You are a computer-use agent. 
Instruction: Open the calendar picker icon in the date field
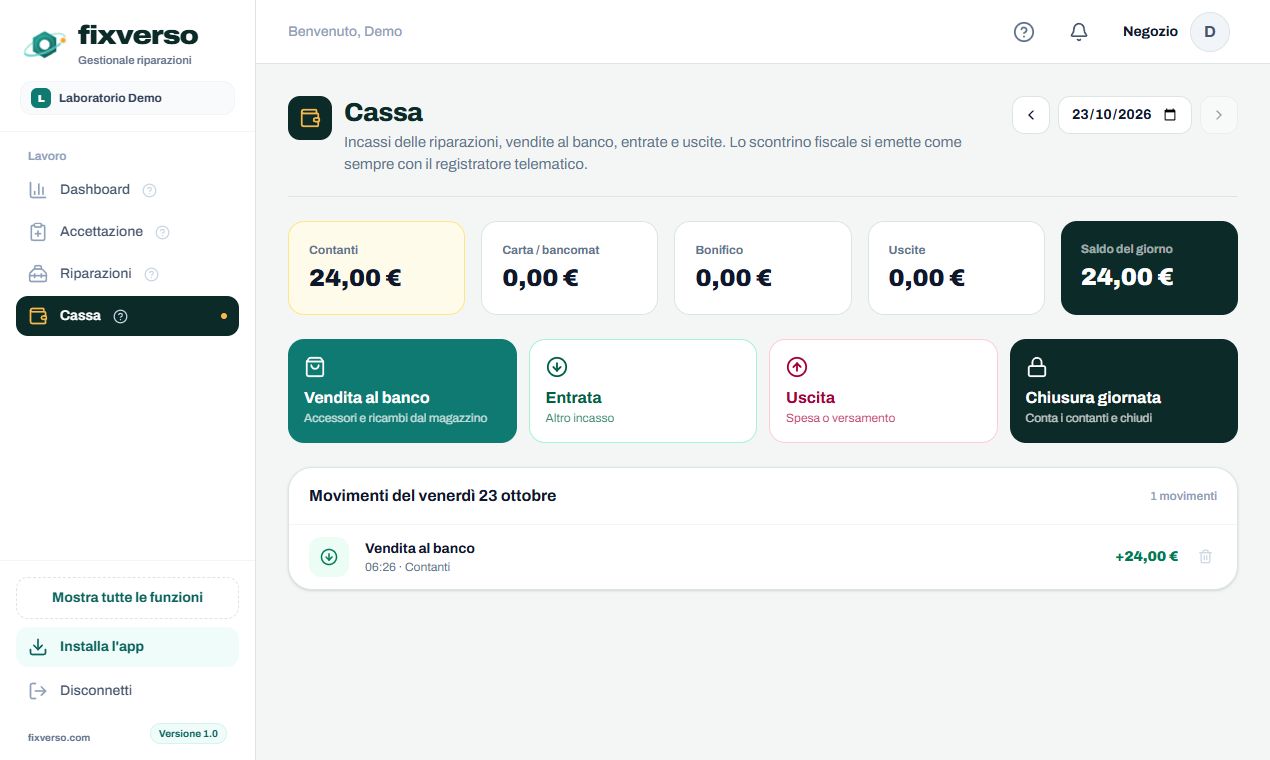click(1170, 115)
